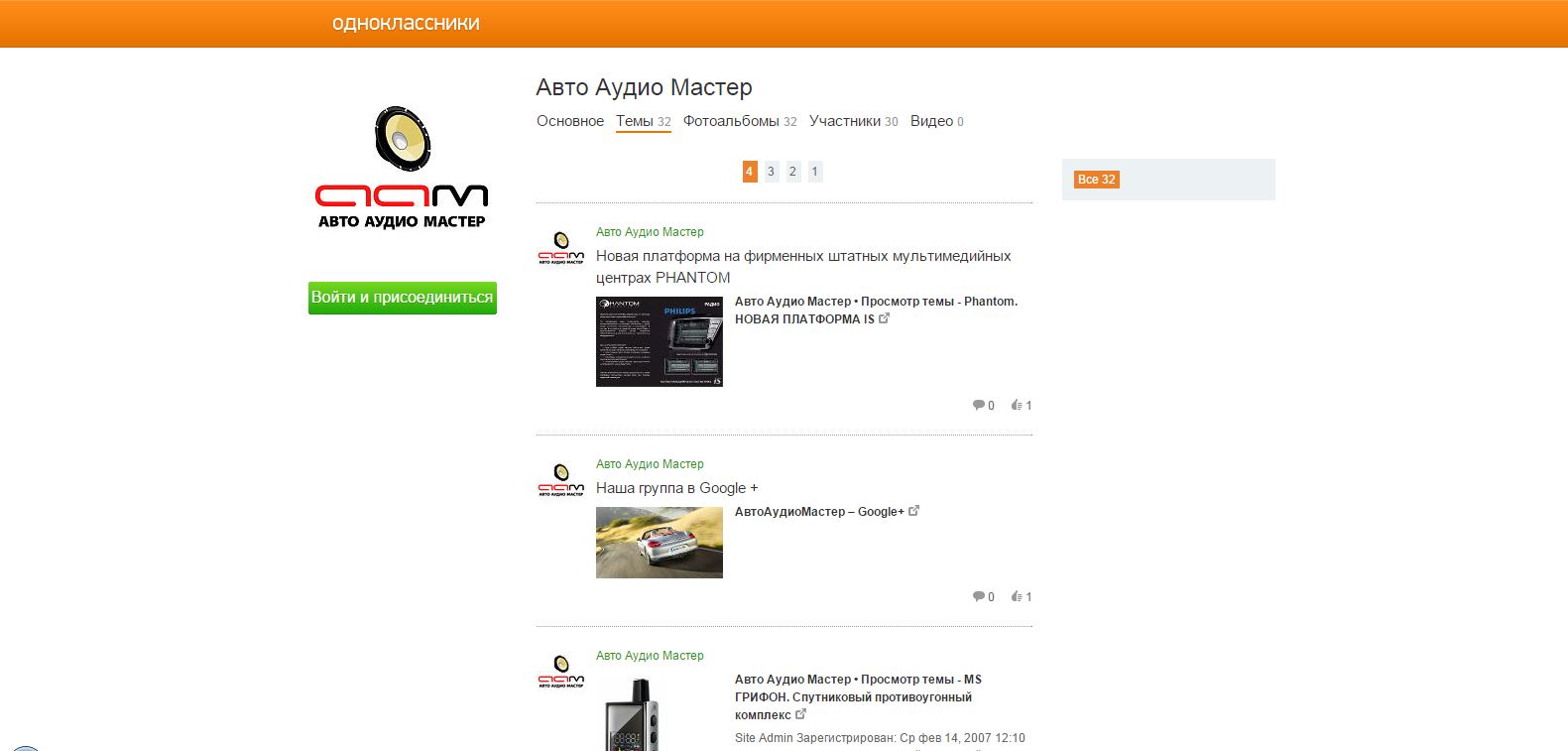Open link MS ГРИФОН Спутниковый противоугонный комплекс

click(858, 697)
